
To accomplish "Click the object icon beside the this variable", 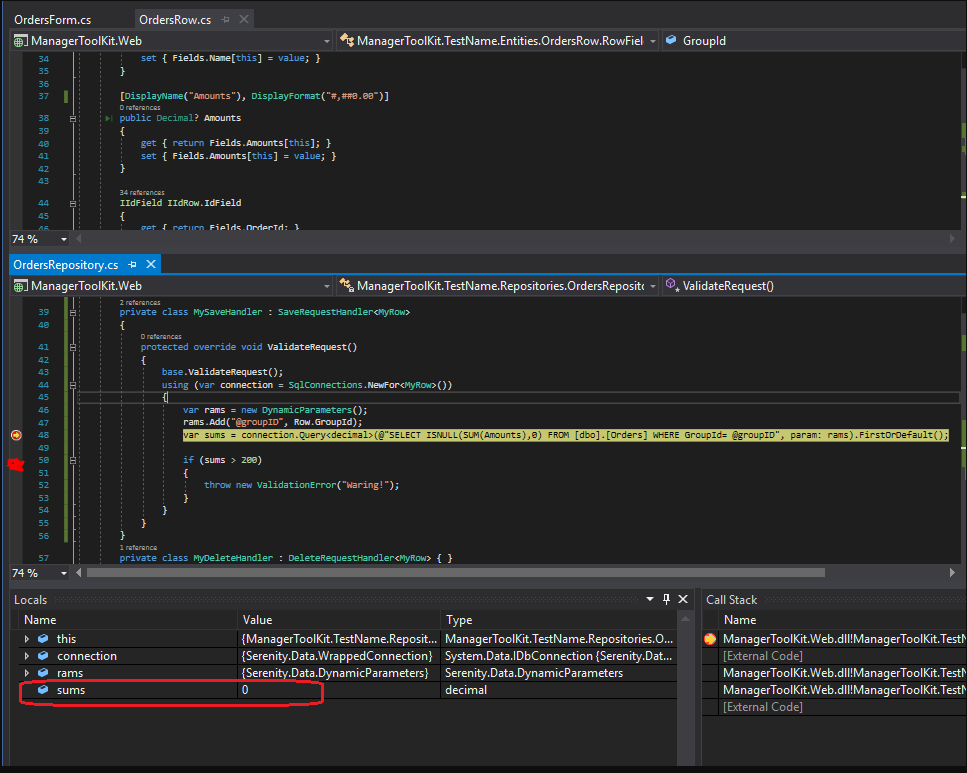I will click(41, 638).
